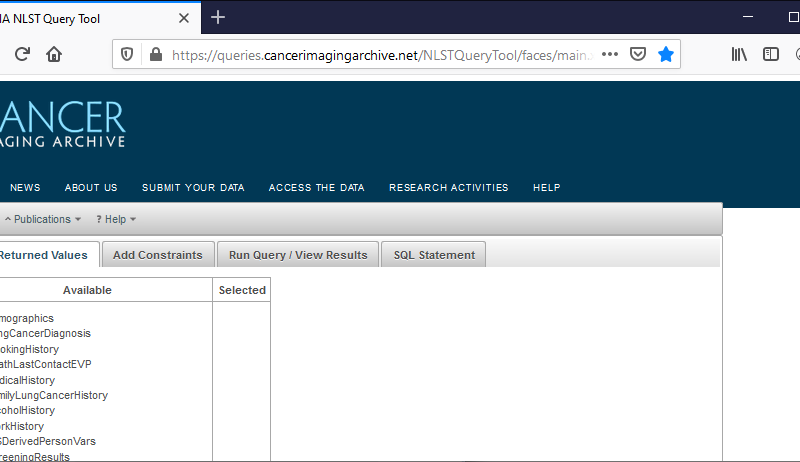Open ABOUT US navigation link
Image resolution: width=800 pixels, height=462 pixels.
(91, 188)
